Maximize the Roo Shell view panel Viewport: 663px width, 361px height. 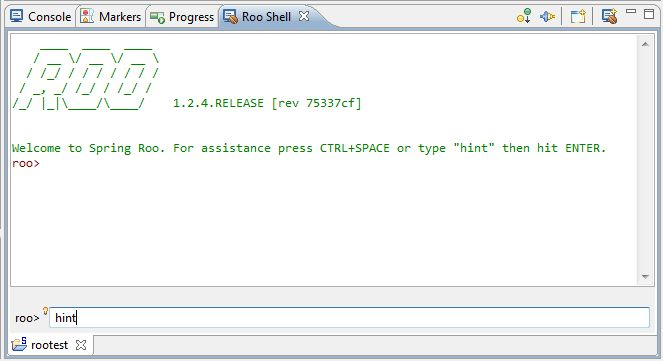649,14
